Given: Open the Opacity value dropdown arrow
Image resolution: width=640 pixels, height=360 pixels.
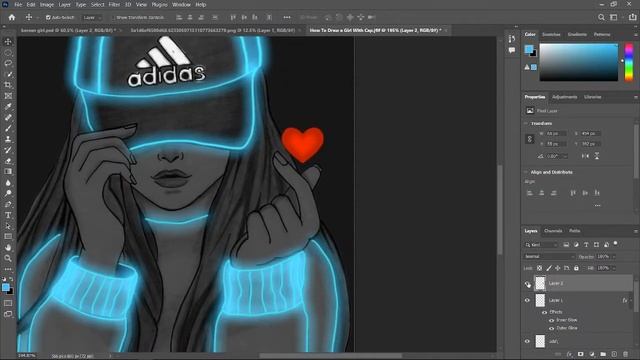Looking at the screenshot, I should [613, 257].
